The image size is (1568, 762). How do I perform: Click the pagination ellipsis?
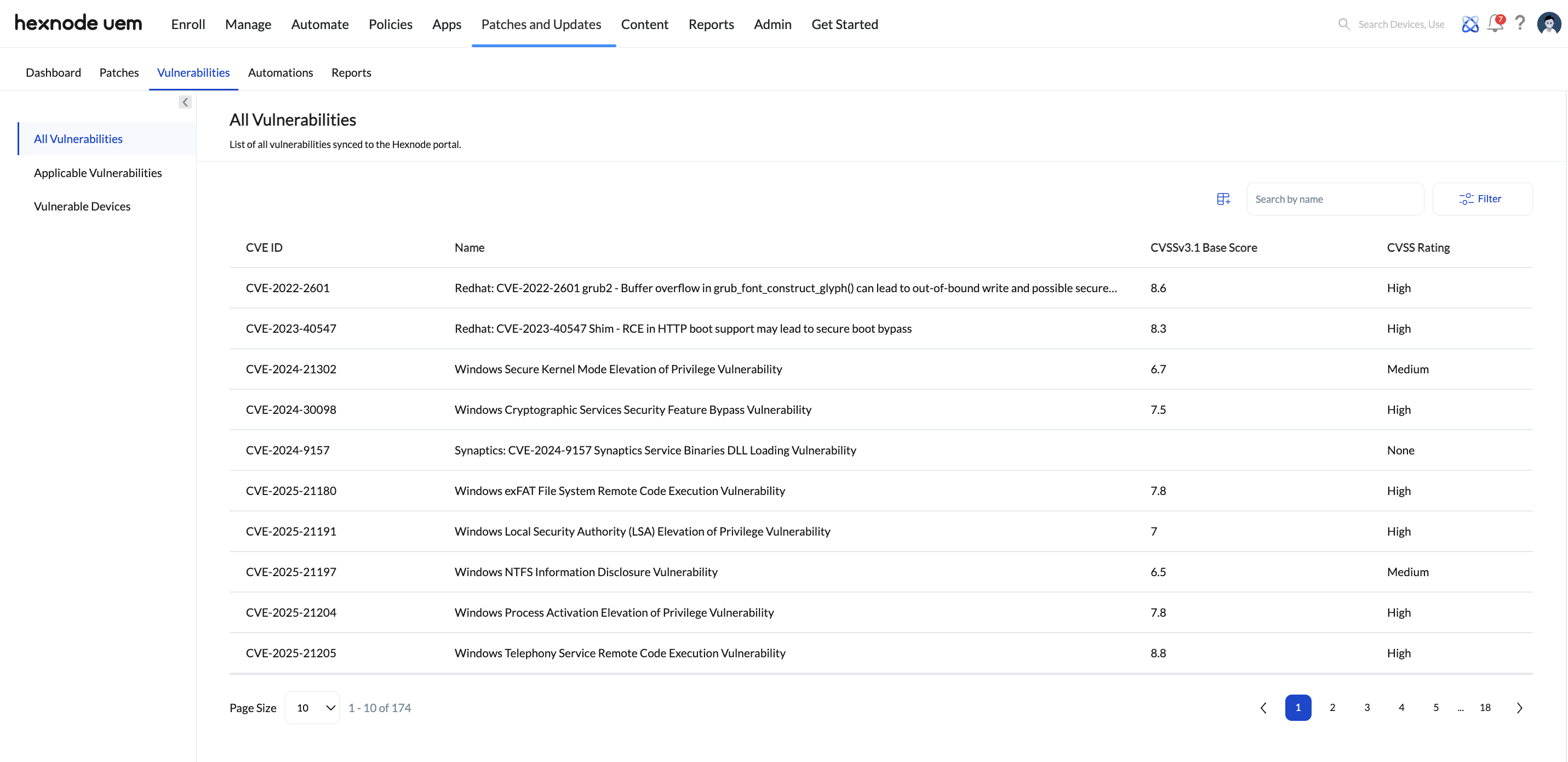click(x=1460, y=709)
